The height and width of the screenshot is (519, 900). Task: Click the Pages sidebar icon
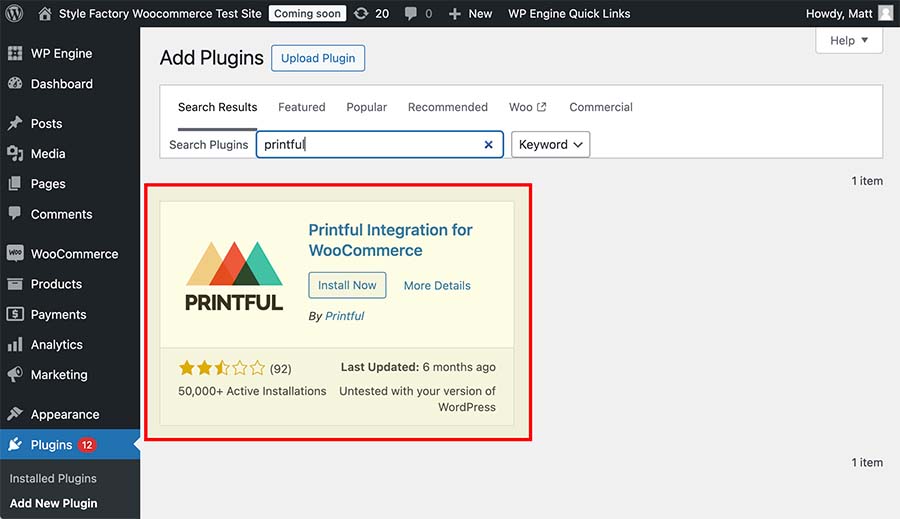[15, 184]
